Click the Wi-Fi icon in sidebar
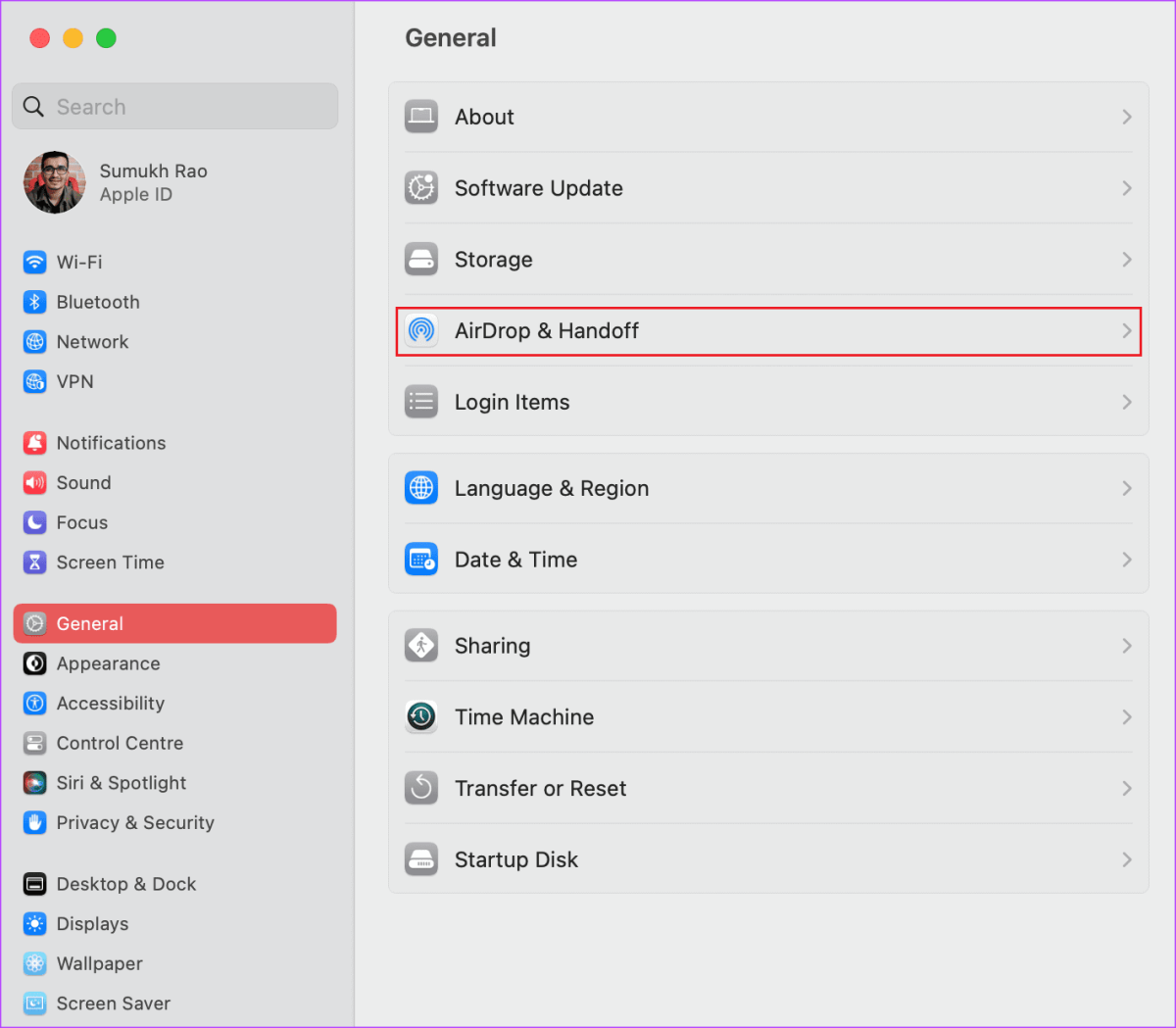The width and height of the screenshot is (1176, 1028). point(35,262)
